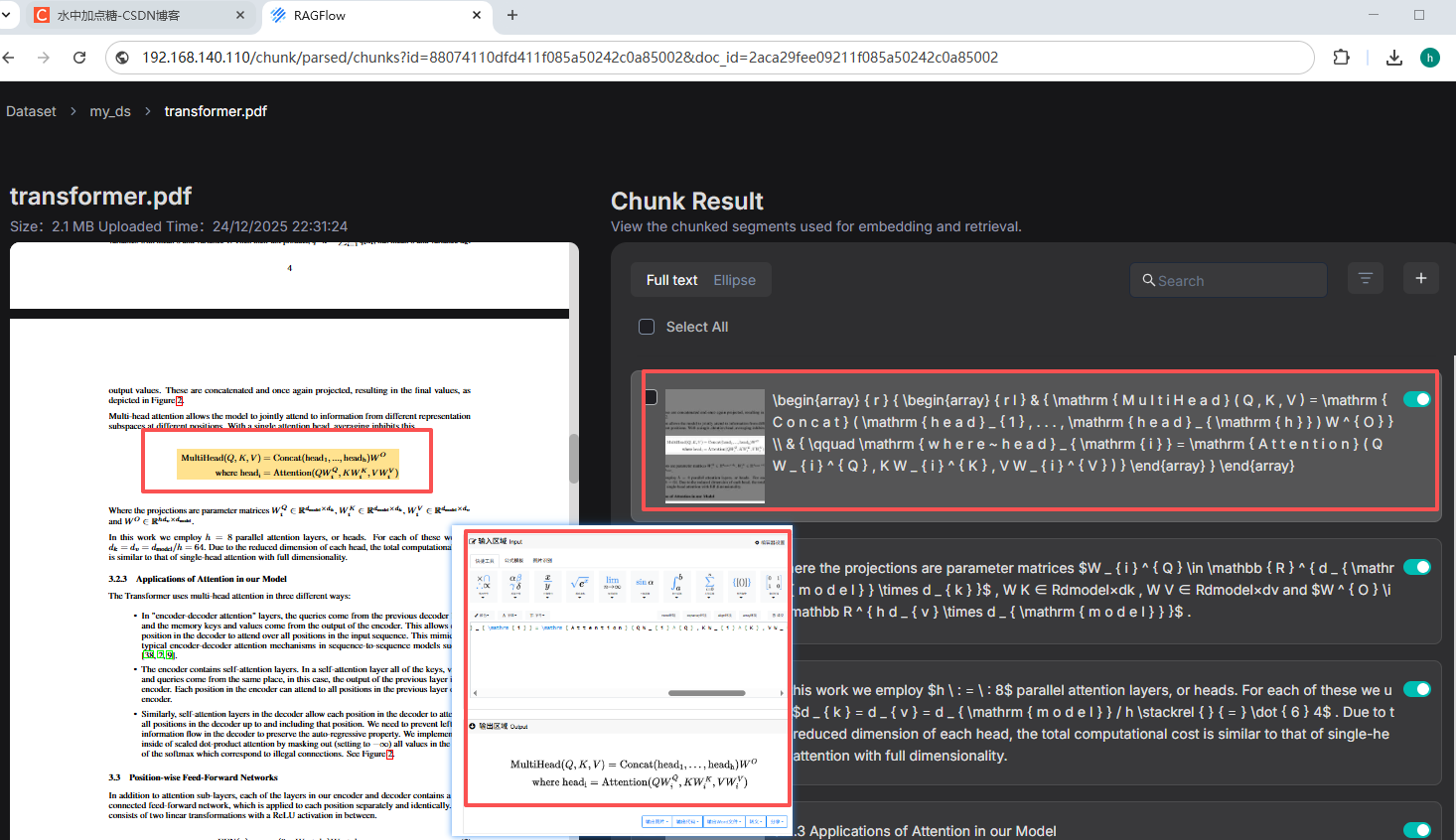
Task: Click the highlighted MultiHead formula in PDF
Action: pos(288,465)
